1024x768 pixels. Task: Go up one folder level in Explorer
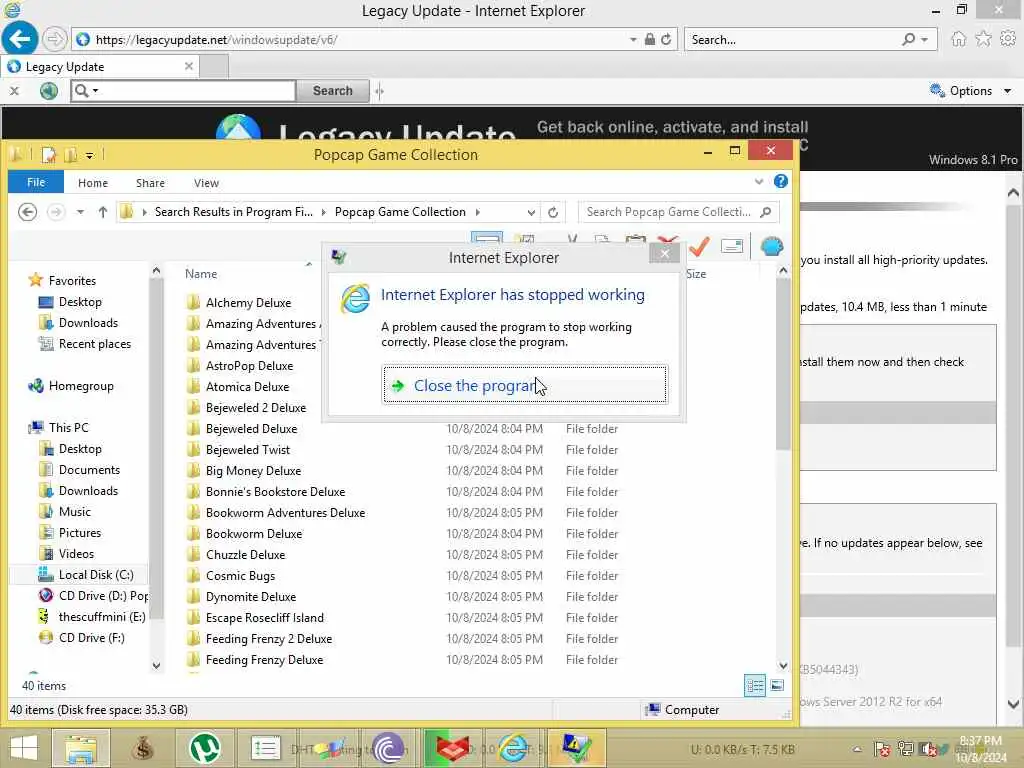103,212
